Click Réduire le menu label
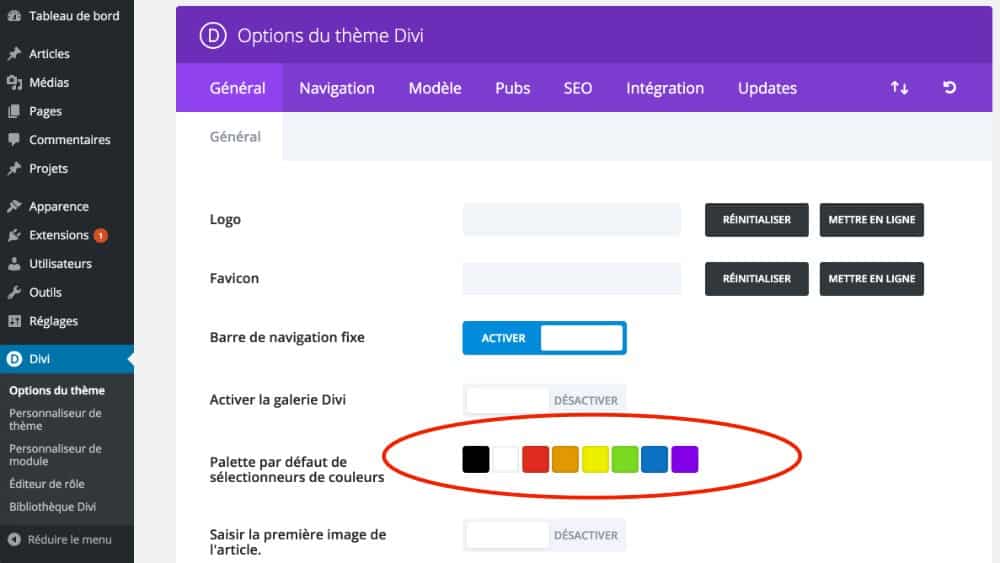This screenshot has width=1000, height=563. [70, 539]
